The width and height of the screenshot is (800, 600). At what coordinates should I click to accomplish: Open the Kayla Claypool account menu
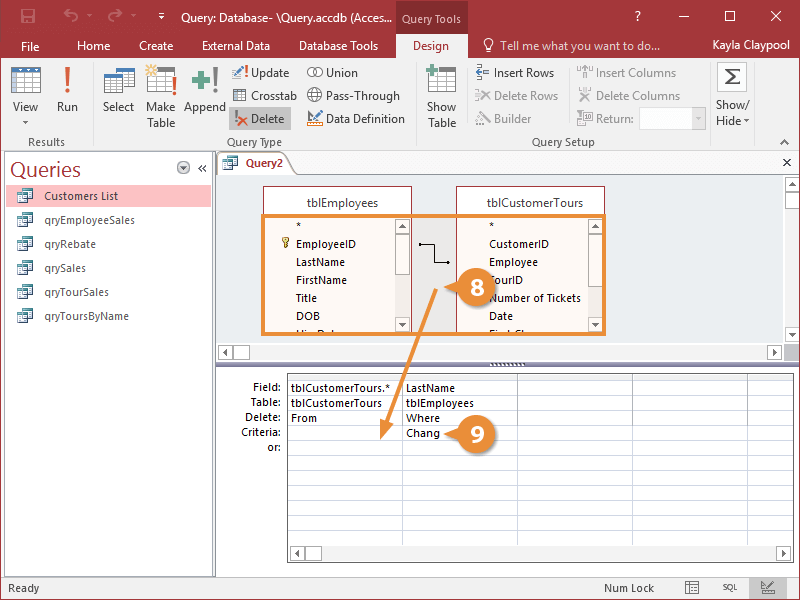pos(751,44)
